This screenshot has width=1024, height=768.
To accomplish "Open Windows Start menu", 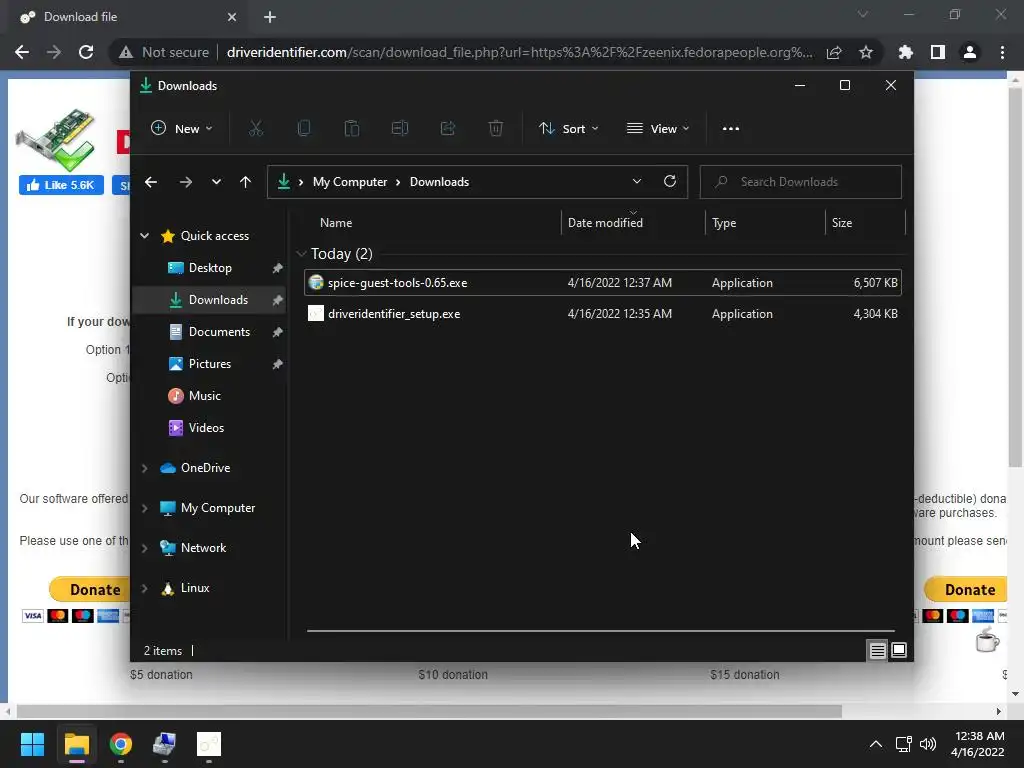I will [x=32, y=744].
